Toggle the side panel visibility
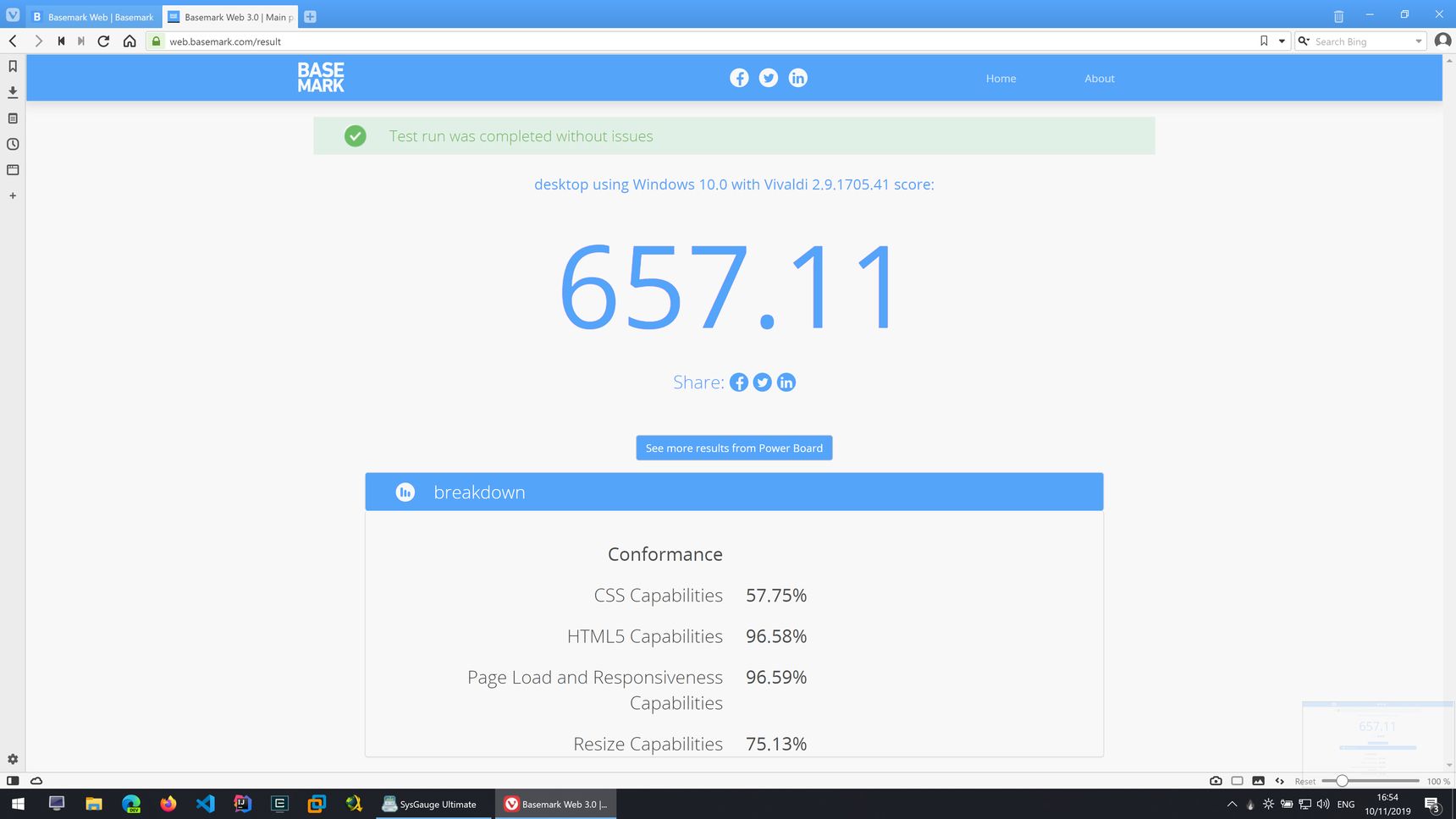Screen dimensions: 1456x819 [x=13, y=781]
